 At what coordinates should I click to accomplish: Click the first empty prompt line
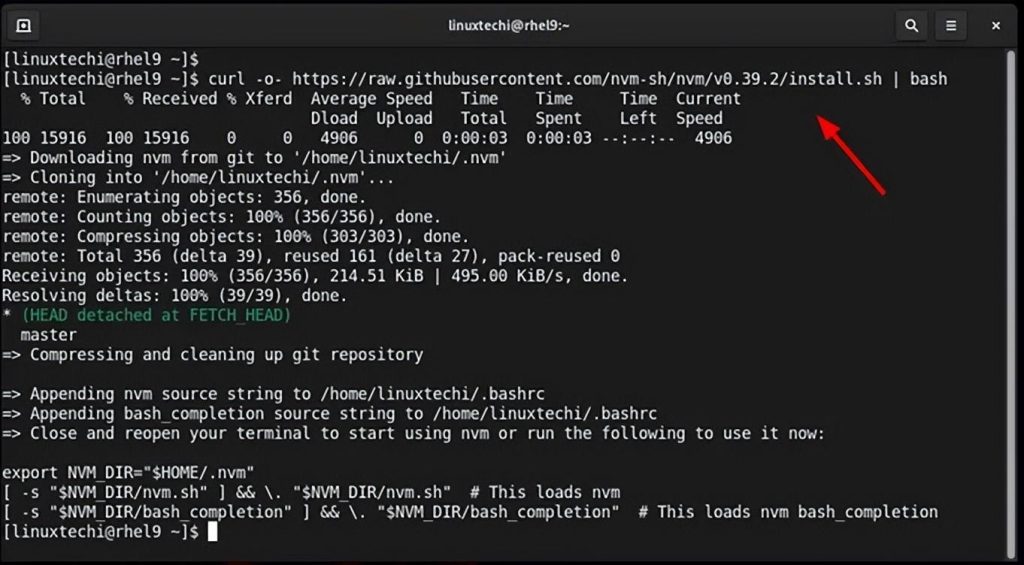click(x=101, y=59)
